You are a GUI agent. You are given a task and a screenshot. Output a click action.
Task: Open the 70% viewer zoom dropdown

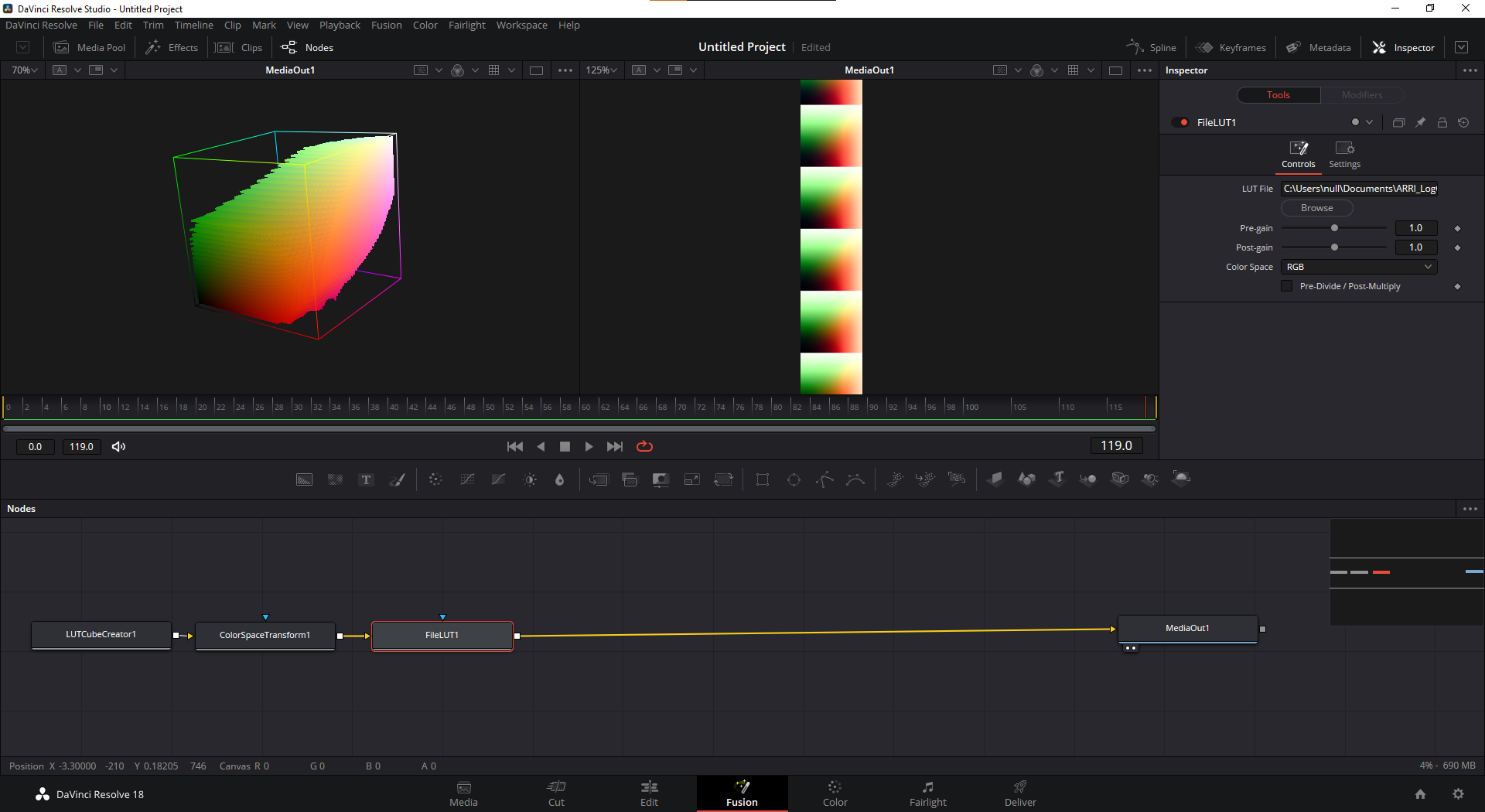click(25, 70)
